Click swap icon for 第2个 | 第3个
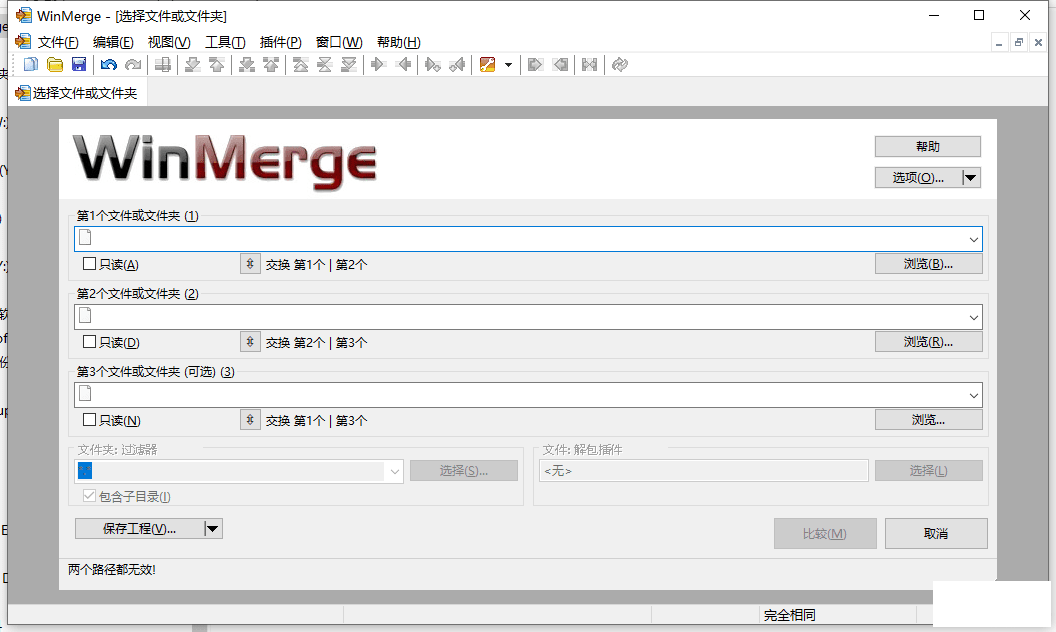 [x=250, y=342]
